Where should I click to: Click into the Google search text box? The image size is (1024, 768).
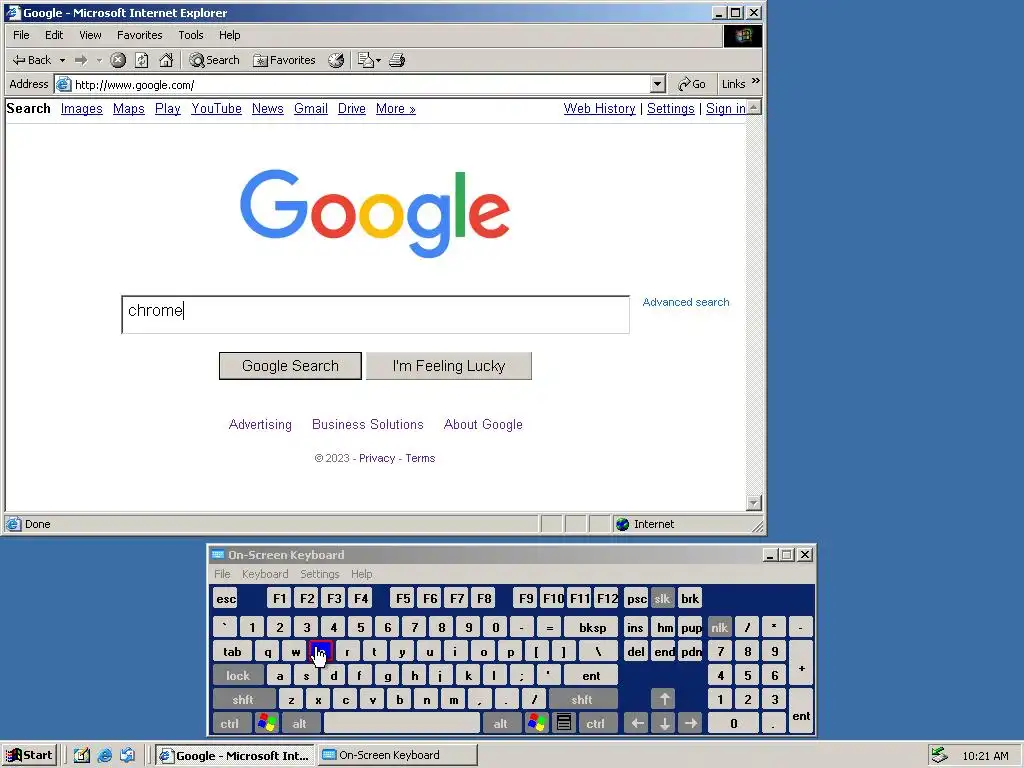(x=376, y=314)
